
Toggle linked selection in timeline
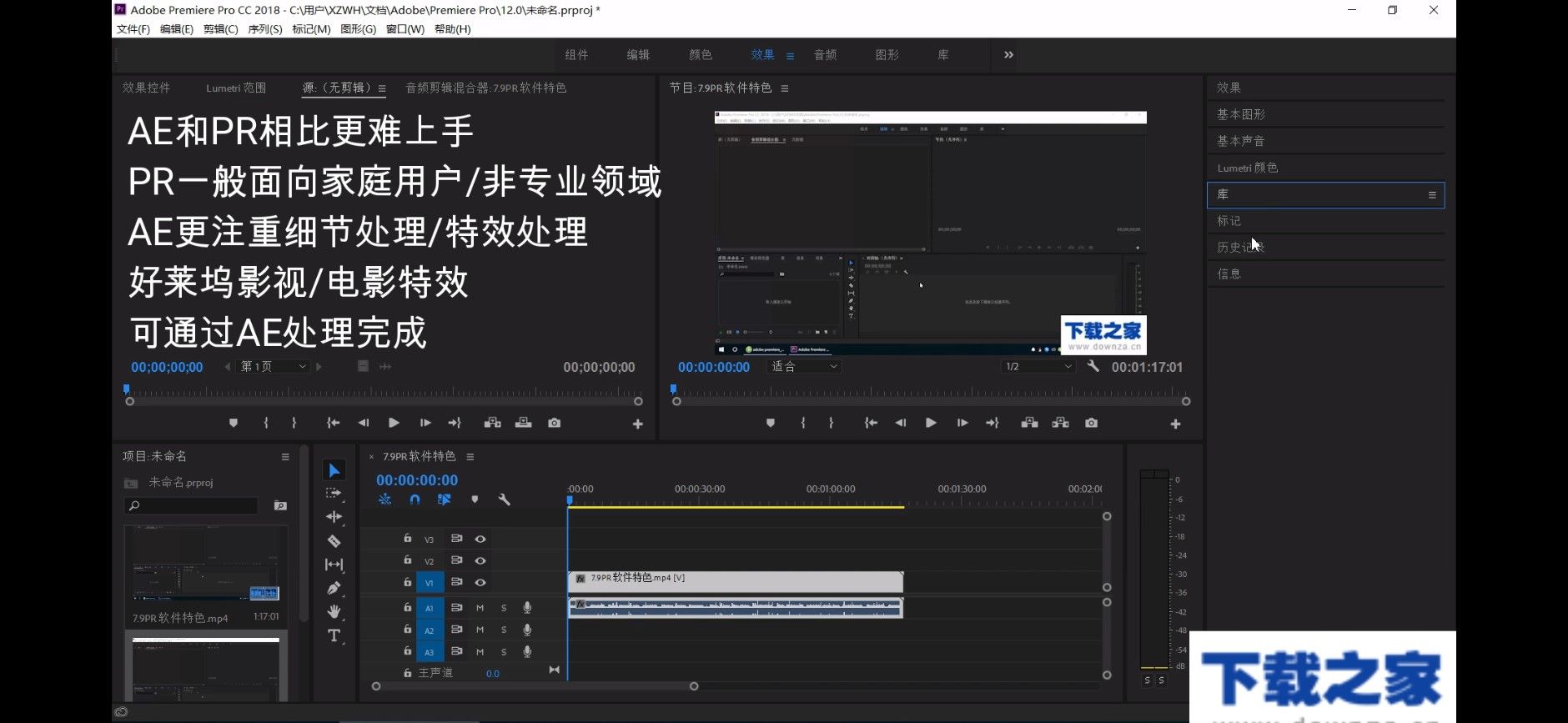444,500
